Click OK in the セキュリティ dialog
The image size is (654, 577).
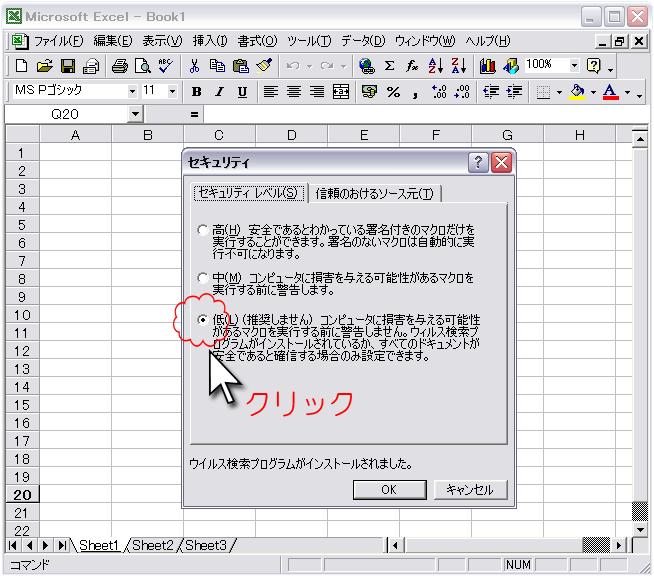(390, 490)
